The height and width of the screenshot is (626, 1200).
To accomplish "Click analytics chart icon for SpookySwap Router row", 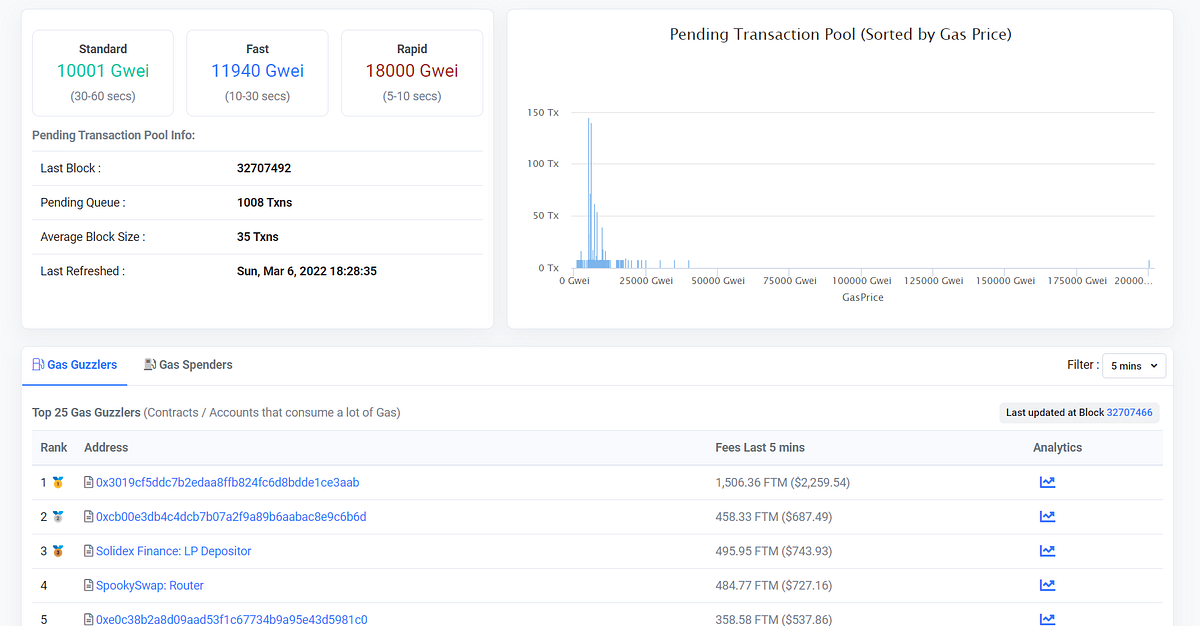I will 1047,585.
